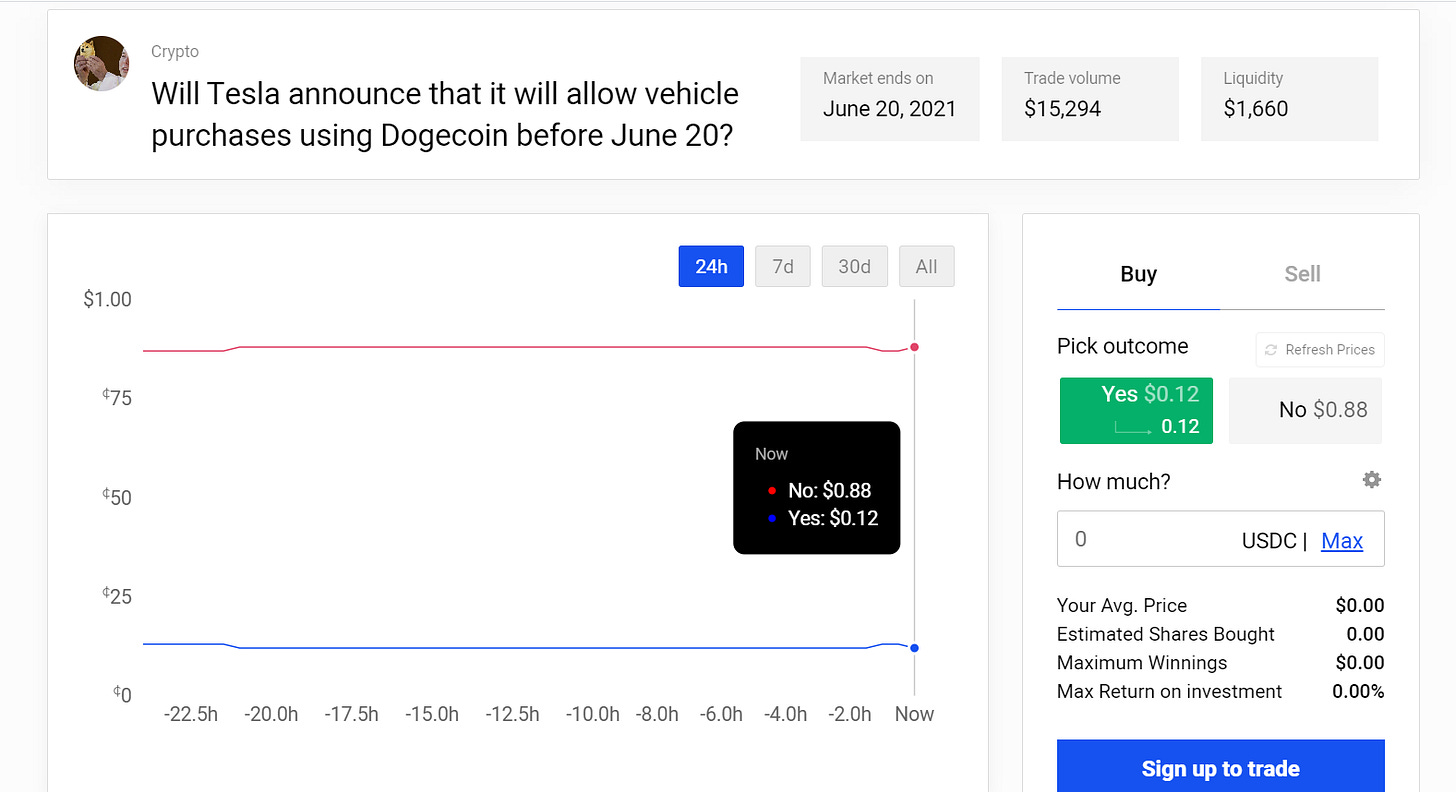The height and width of the screenshot is (792, 1456).
Task: Click the market question title text
Action: 445,114
